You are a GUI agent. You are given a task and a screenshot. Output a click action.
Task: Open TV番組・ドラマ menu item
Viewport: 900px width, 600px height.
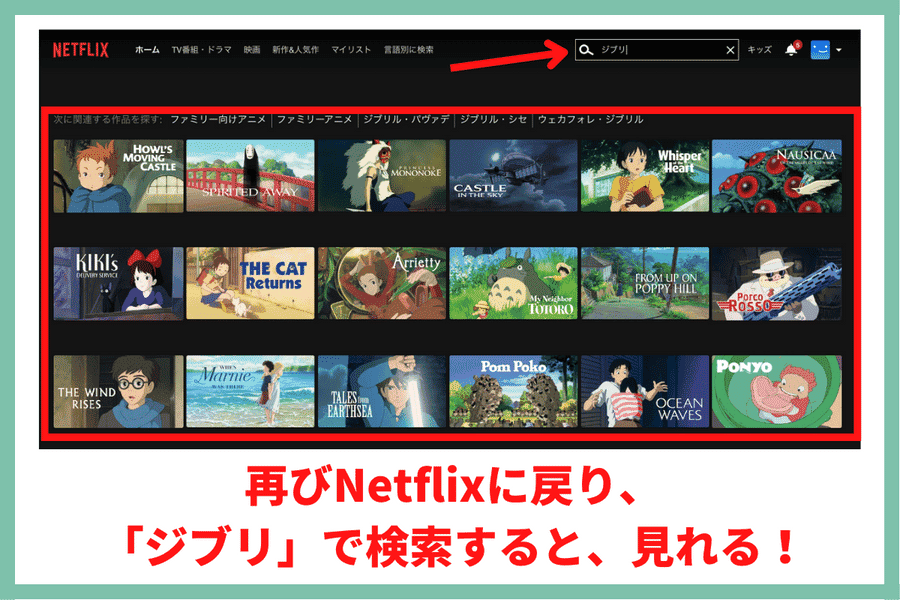pos(201,50)
